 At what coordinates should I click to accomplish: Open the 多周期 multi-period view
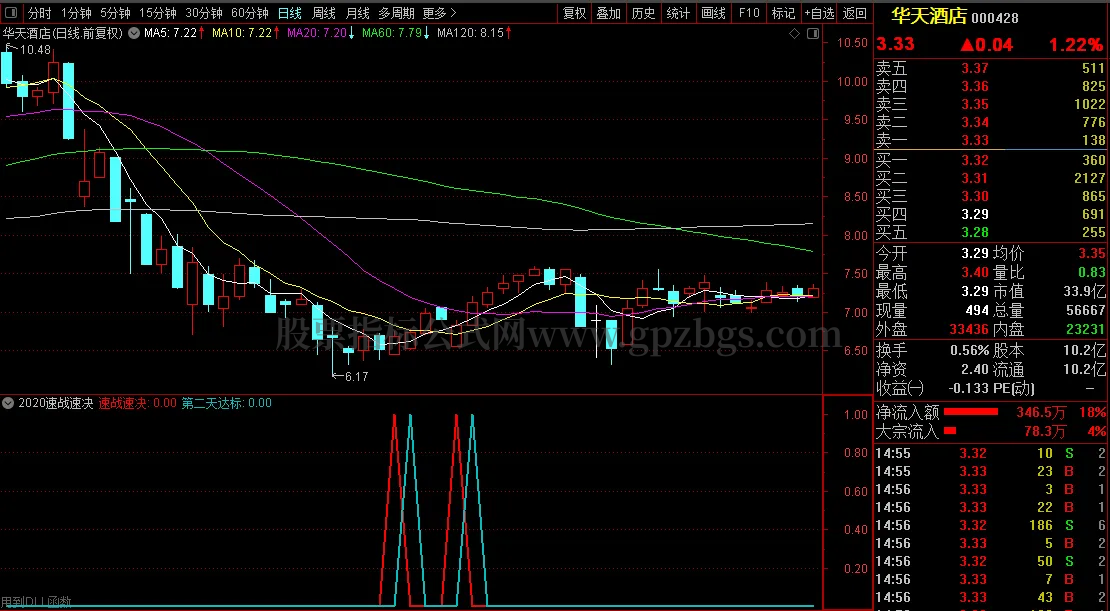[x=396, y=13]
